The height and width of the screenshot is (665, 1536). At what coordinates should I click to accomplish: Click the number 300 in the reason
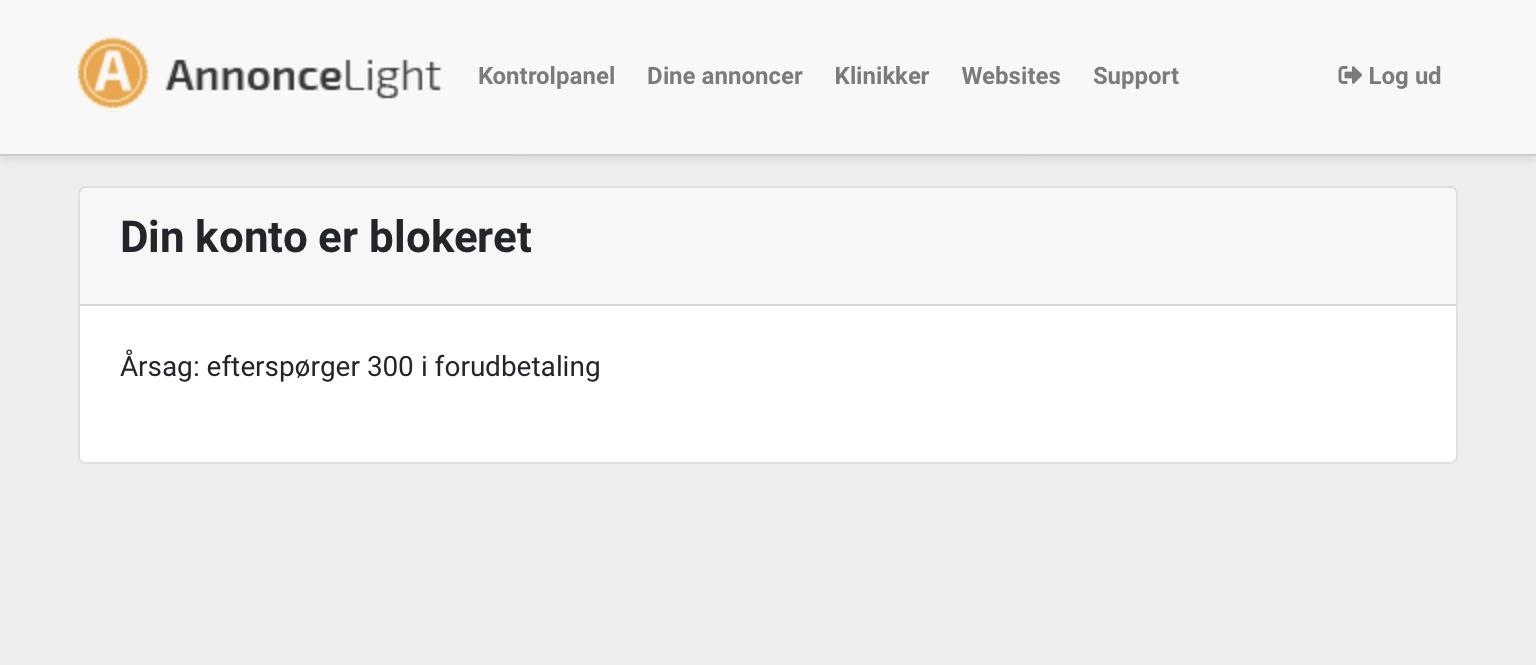click(x=390, y=367)
